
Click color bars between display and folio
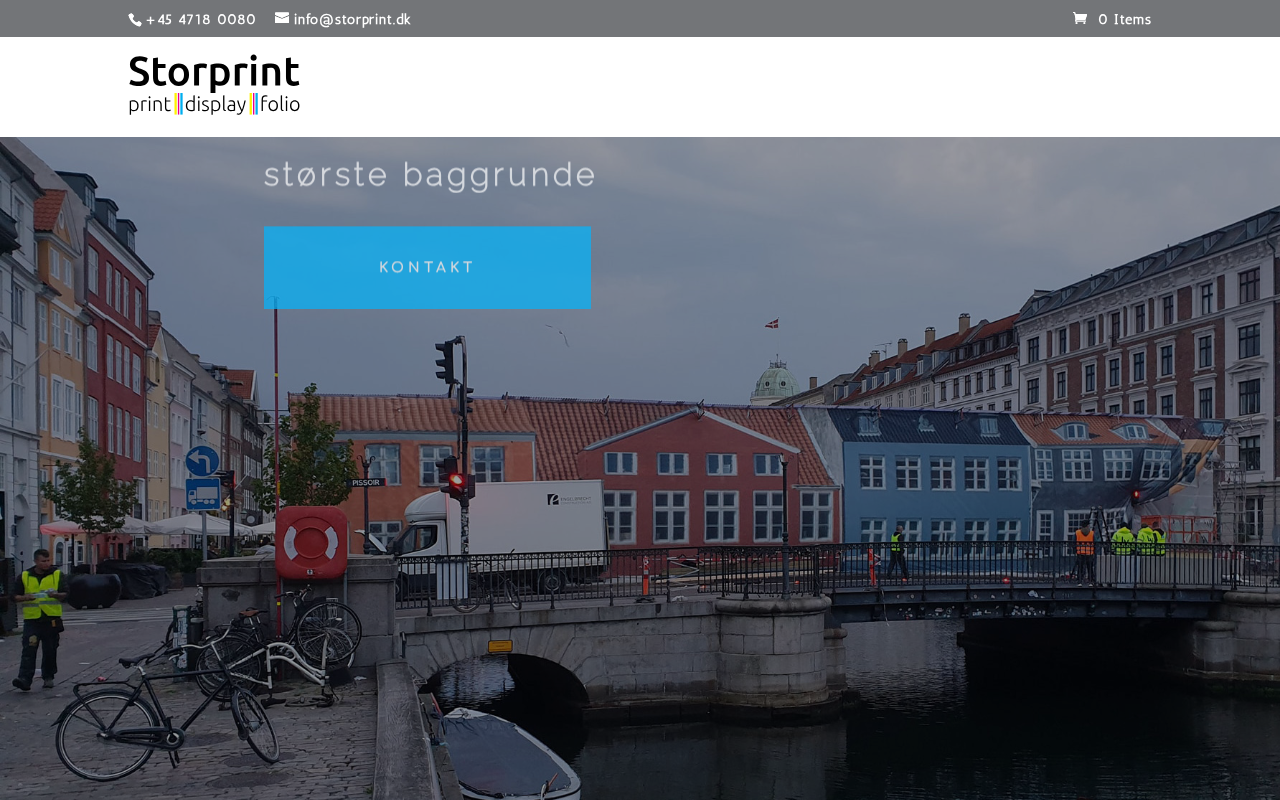tap(254, 104)
